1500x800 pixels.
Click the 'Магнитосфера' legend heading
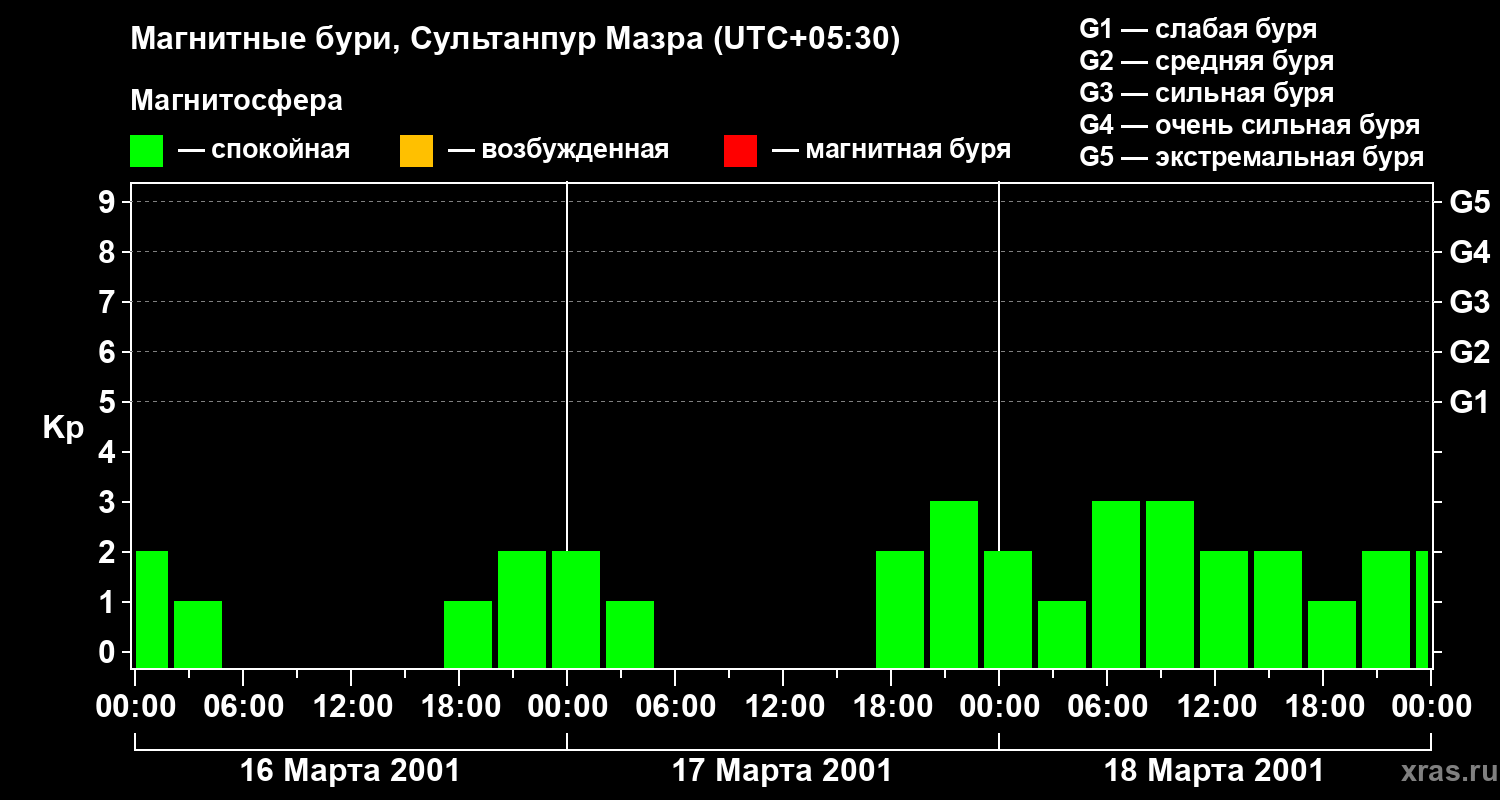click(237, 101)
